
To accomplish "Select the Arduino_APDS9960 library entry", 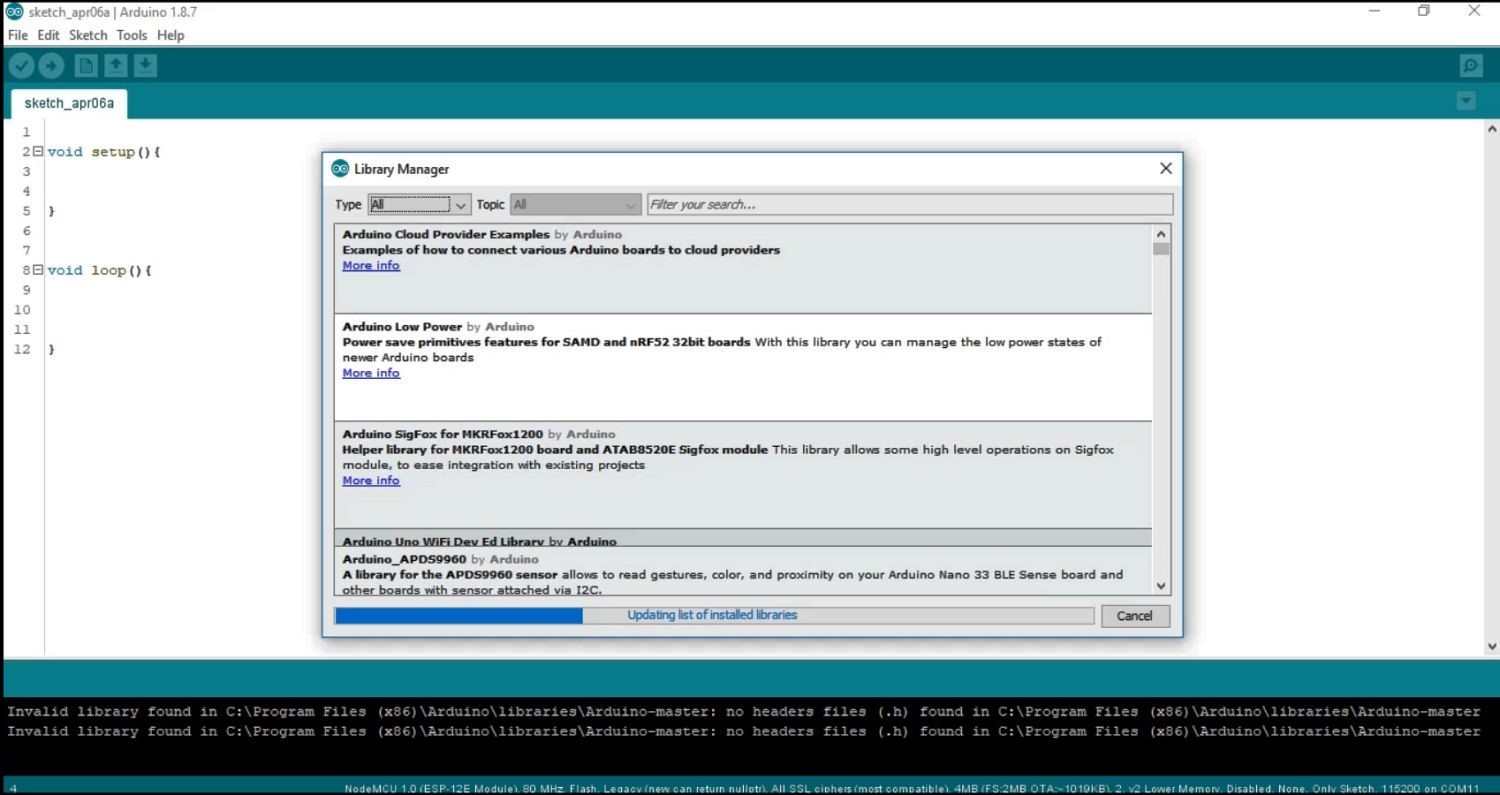I will (x=743, y=571).
